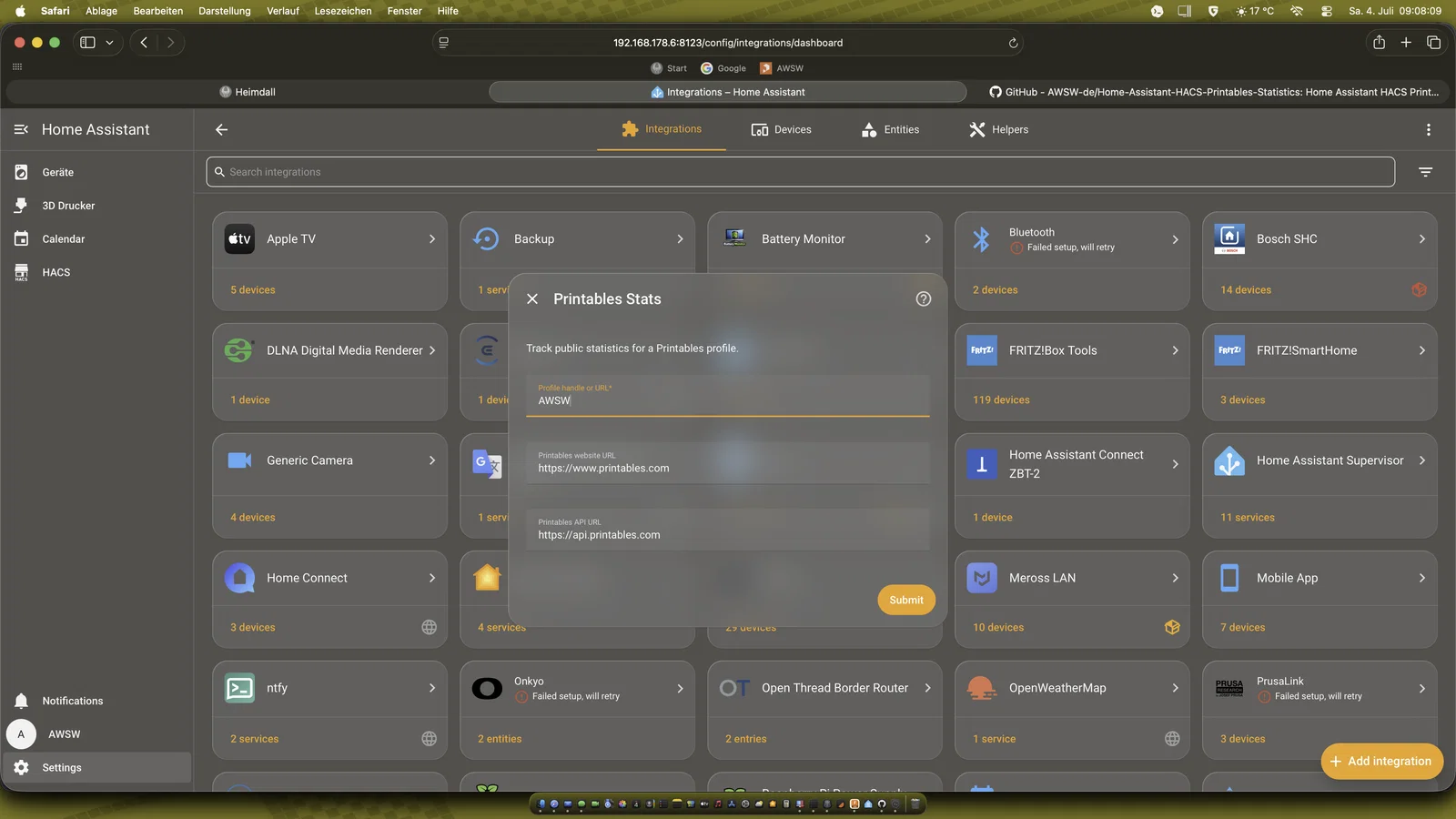Focus the Printables website URL field
The image size is (1456, 819).
728,463
